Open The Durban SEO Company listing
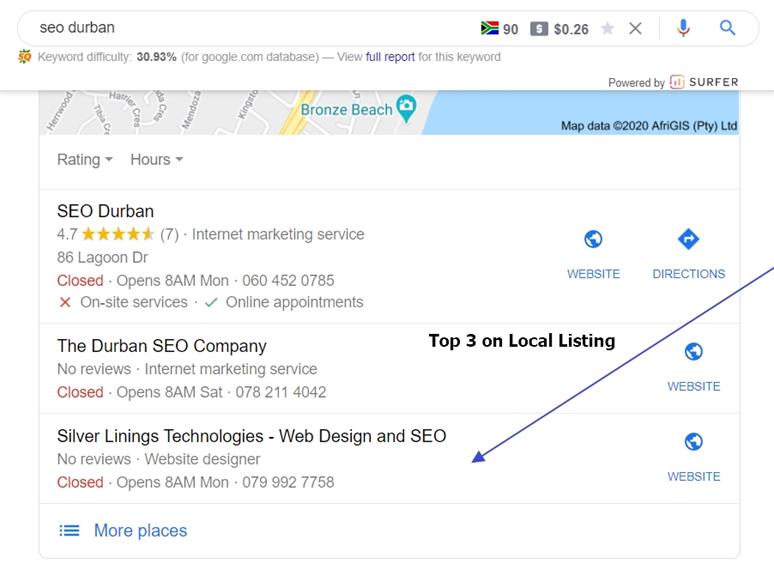The width and height of the screenshot is (774, 576). [x=162, y=346]
